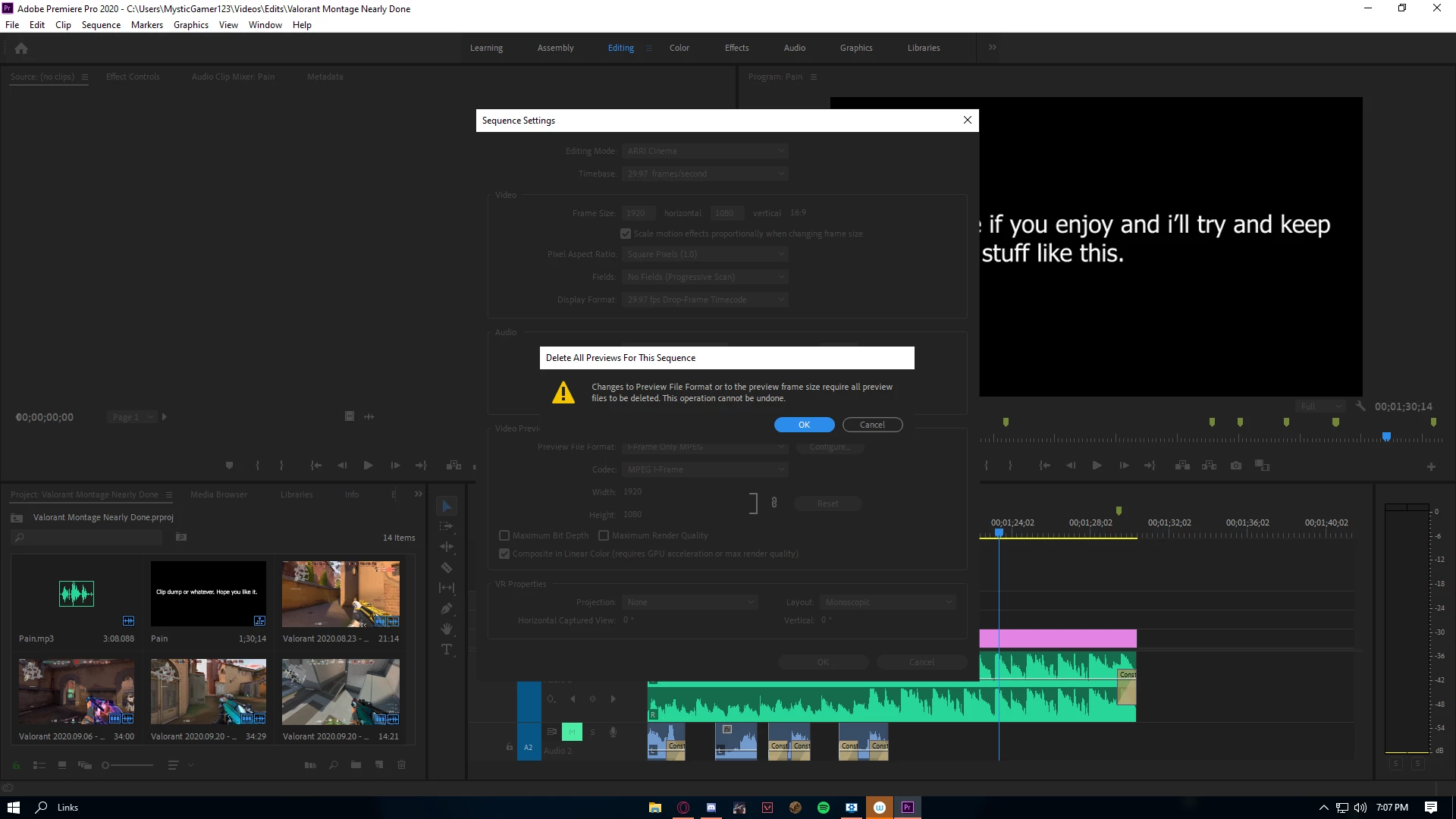
Task: Click OK in Delete All Previews dialog
Action: click(x=804, y=425)
